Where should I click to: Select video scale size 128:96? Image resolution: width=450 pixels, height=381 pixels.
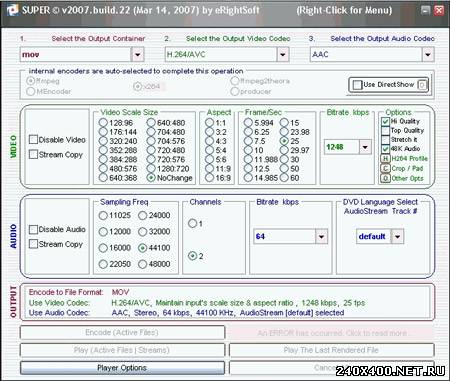click(103, 123)
